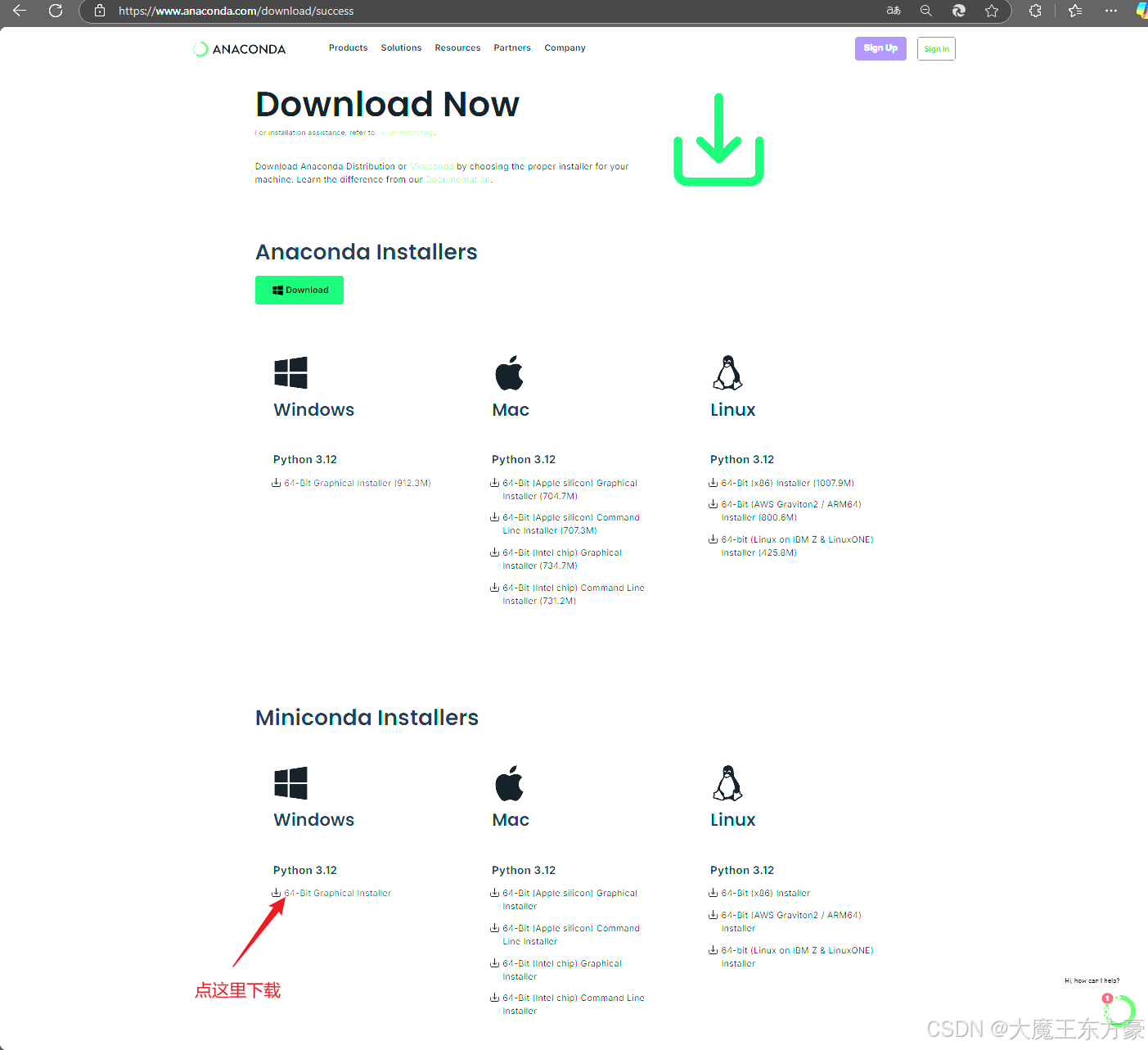The height and width of the screenshot is (1050, 1148).
Task: Click the large green download arrow graphic
Action: (x=718, y=139)
